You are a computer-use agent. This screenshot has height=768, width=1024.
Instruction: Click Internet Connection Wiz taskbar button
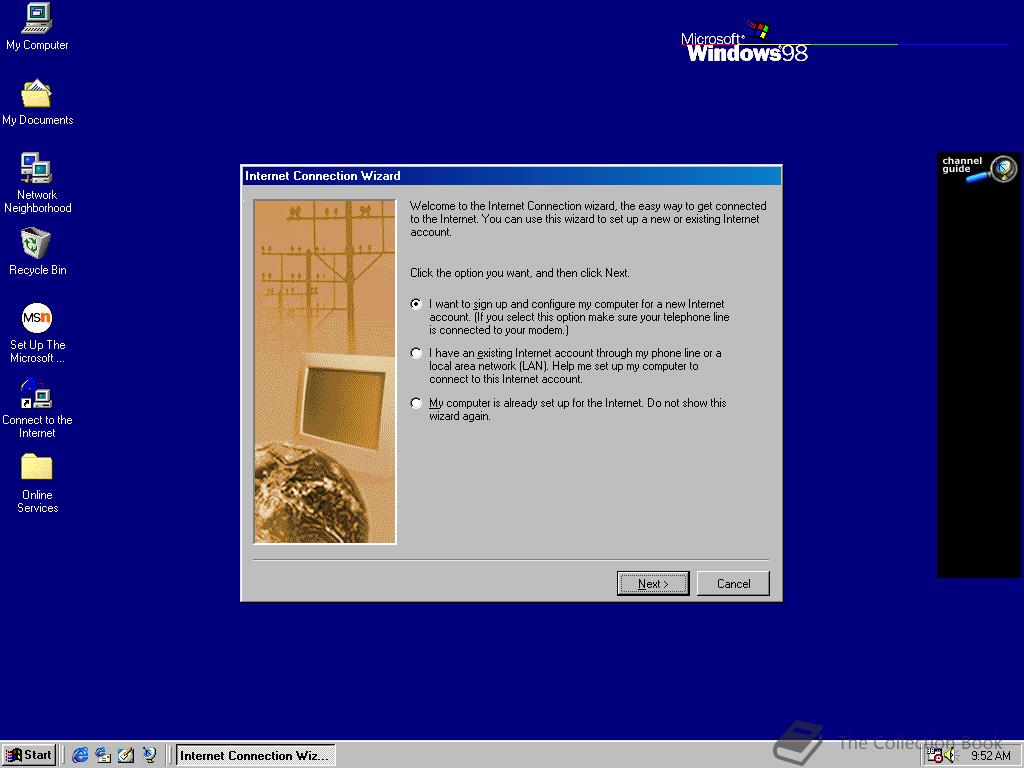(x=255, y=756)
